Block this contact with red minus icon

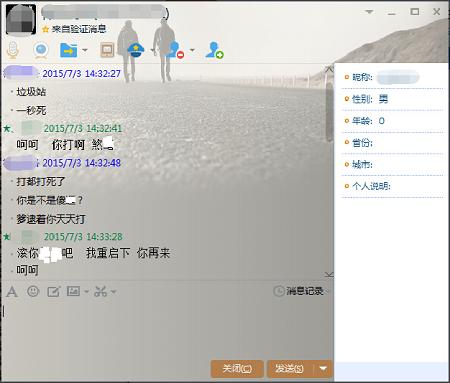pos(176,50)
